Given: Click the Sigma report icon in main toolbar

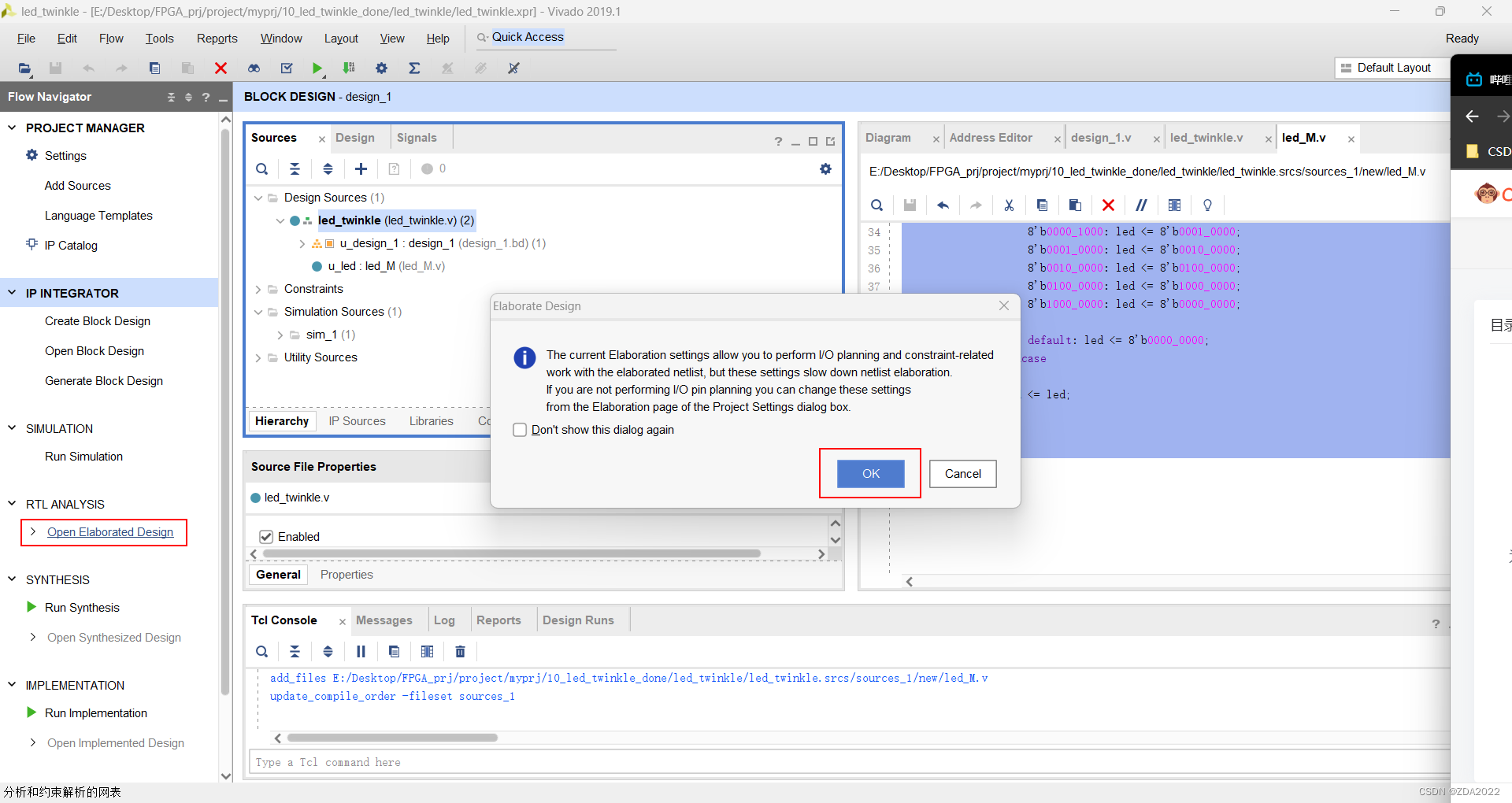Looking at the screenshot, I should click(414, 68).
